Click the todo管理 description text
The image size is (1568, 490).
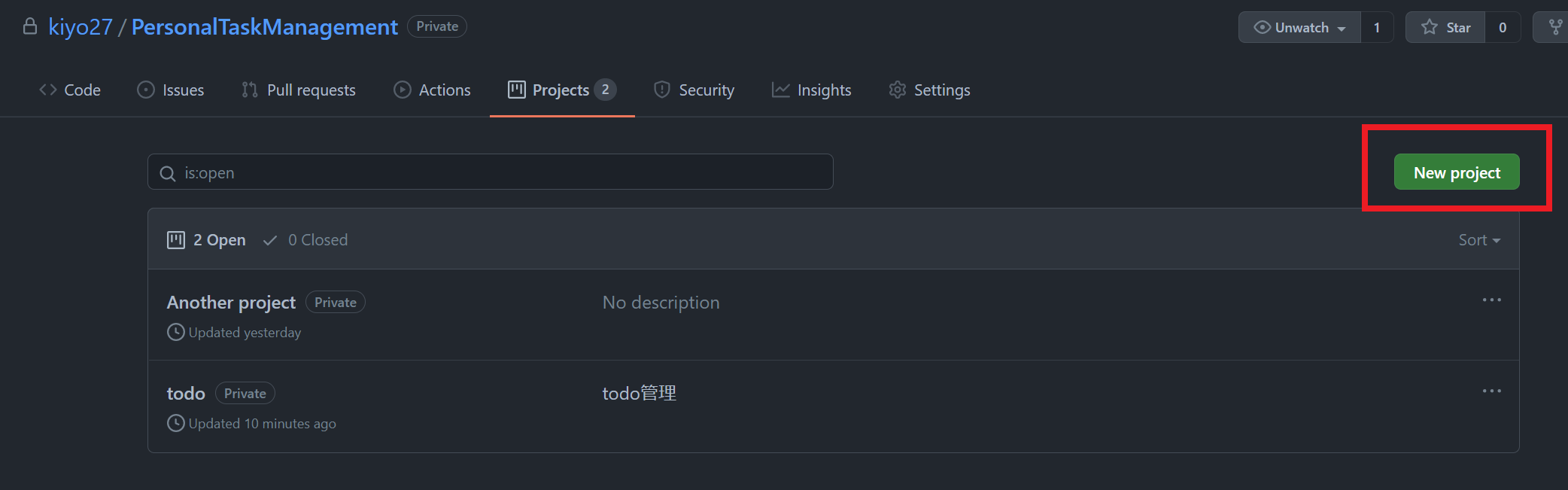640,394
